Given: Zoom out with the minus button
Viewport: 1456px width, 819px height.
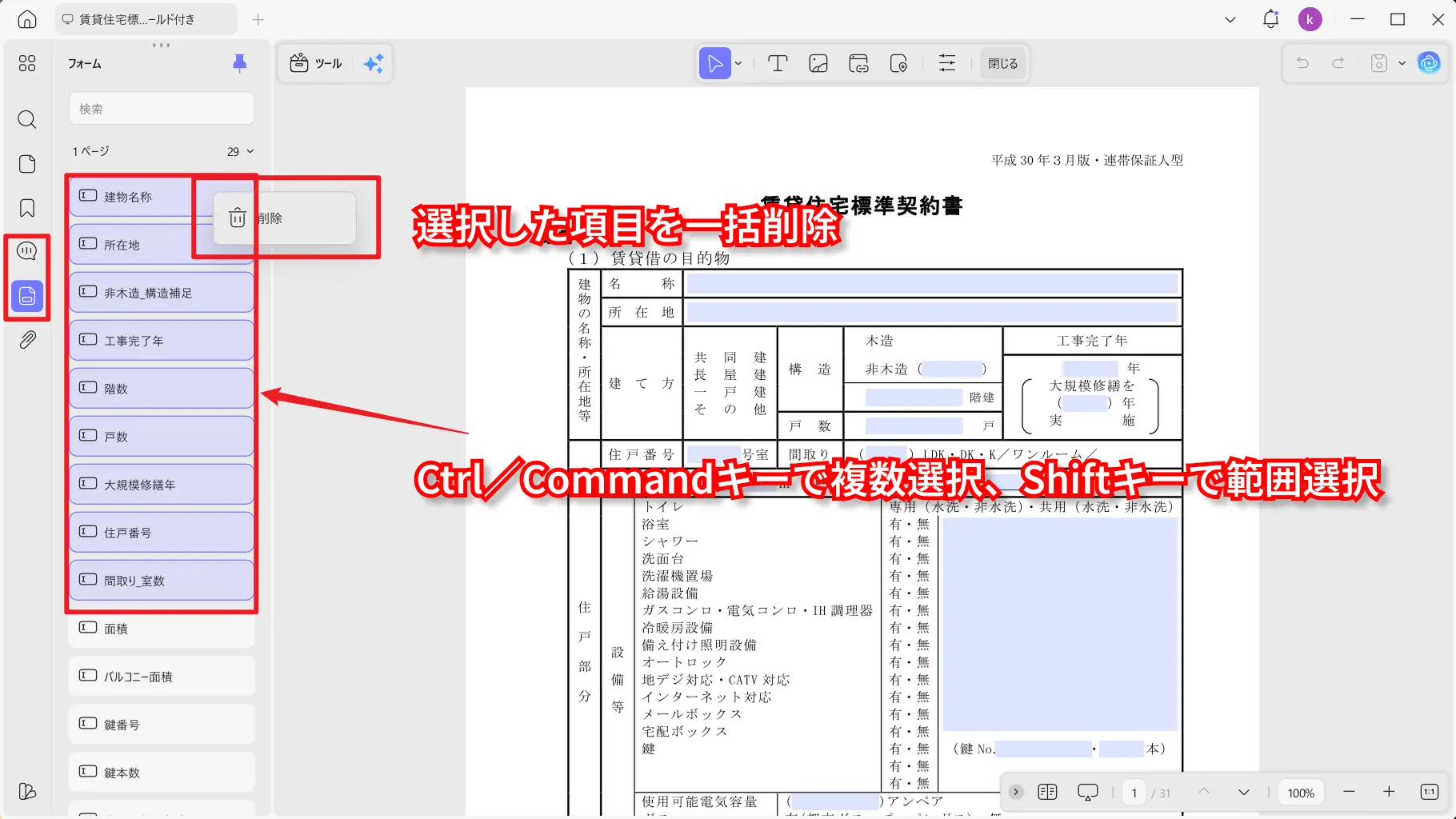Looking at the screenshot, I should tap(1349, 792).
